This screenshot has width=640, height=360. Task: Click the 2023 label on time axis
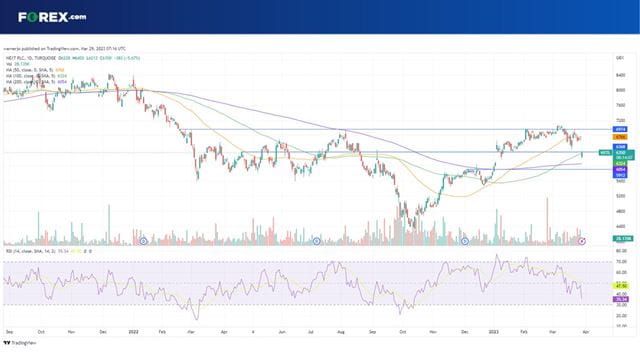click(494, 332)
